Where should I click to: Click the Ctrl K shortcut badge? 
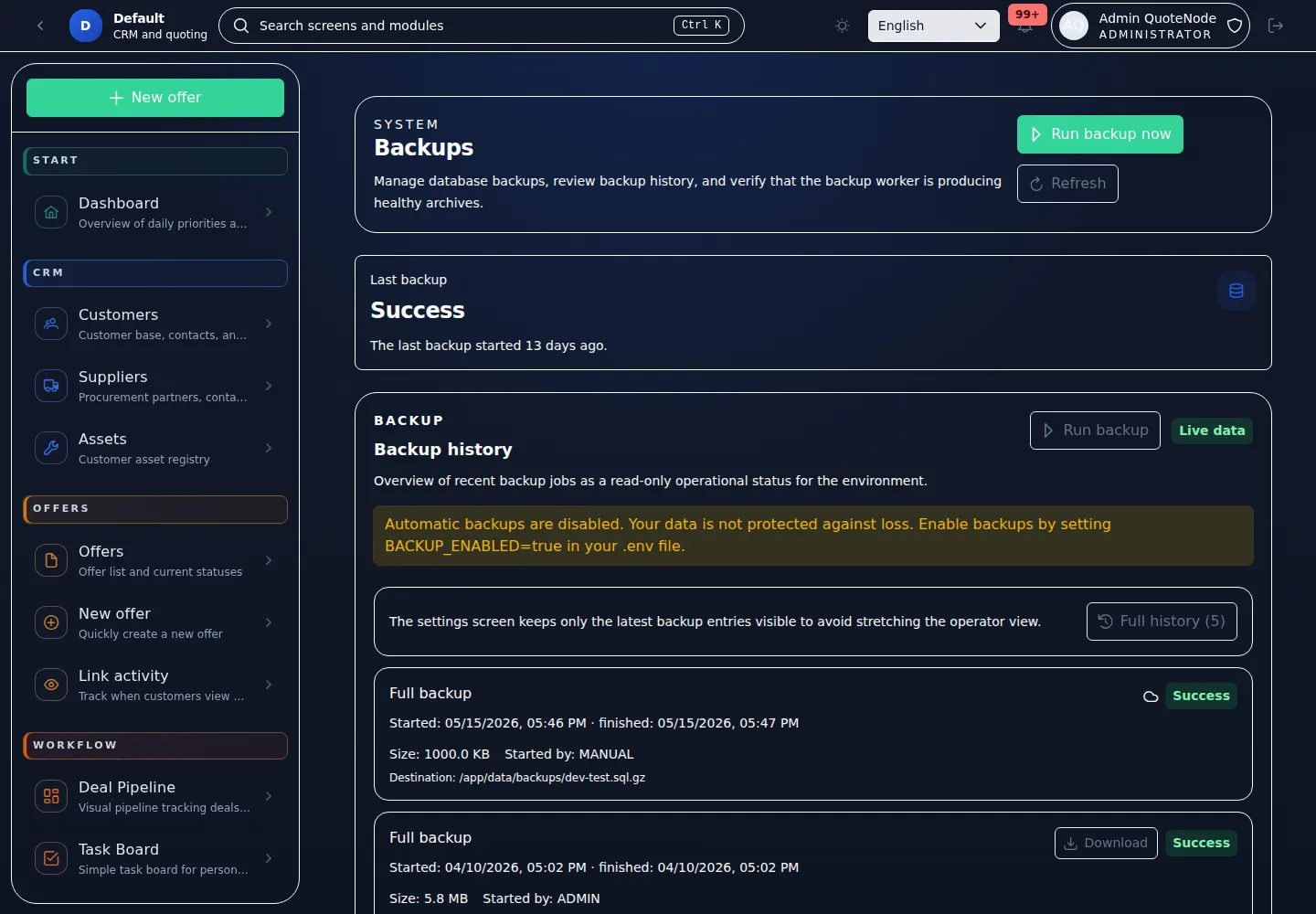click(701, 26)
